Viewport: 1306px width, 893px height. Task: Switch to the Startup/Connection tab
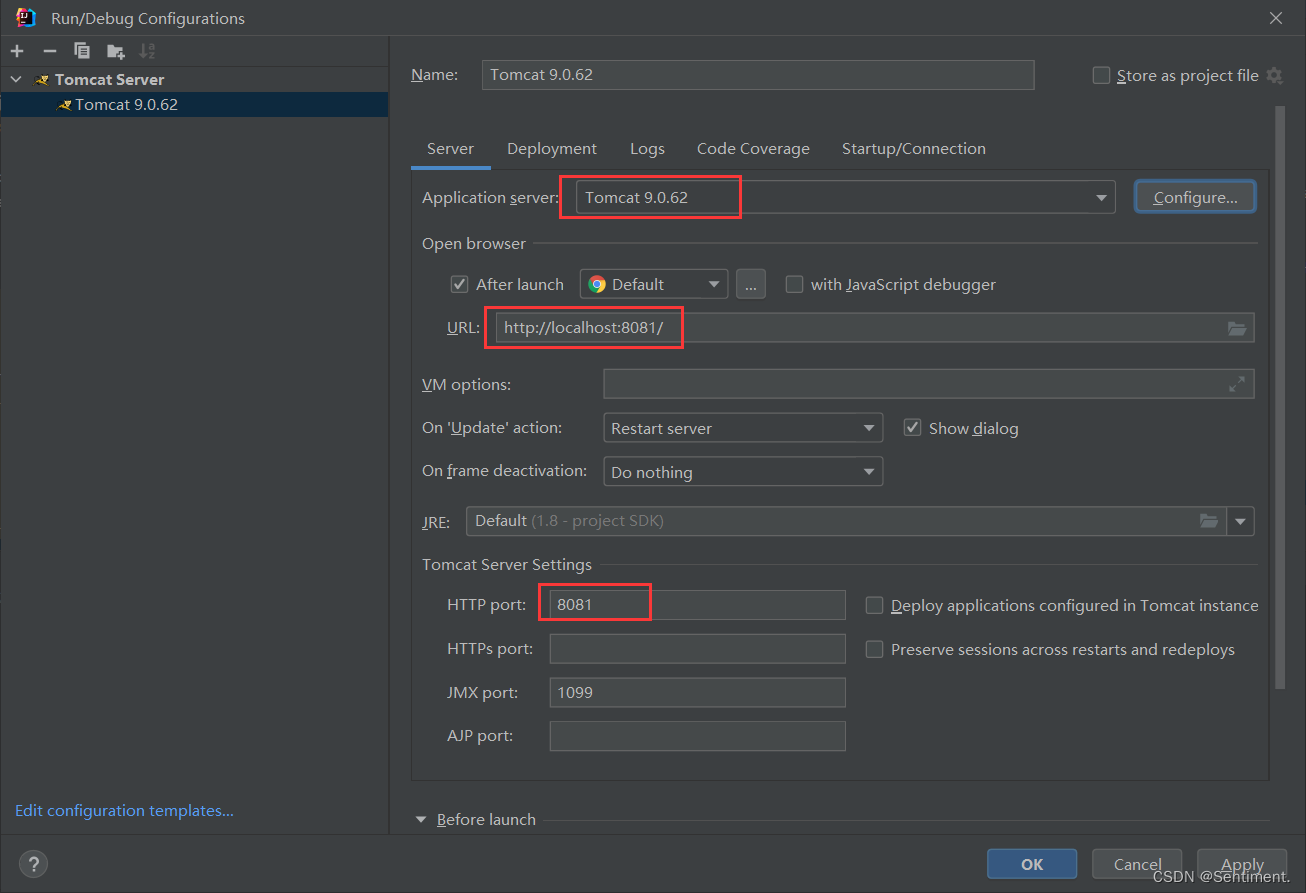[914, 149]
